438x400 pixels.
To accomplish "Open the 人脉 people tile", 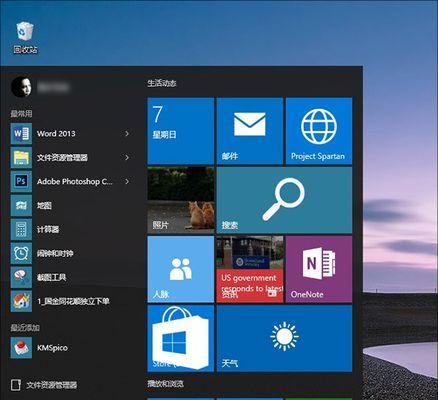I will click(x=181, y=269).
